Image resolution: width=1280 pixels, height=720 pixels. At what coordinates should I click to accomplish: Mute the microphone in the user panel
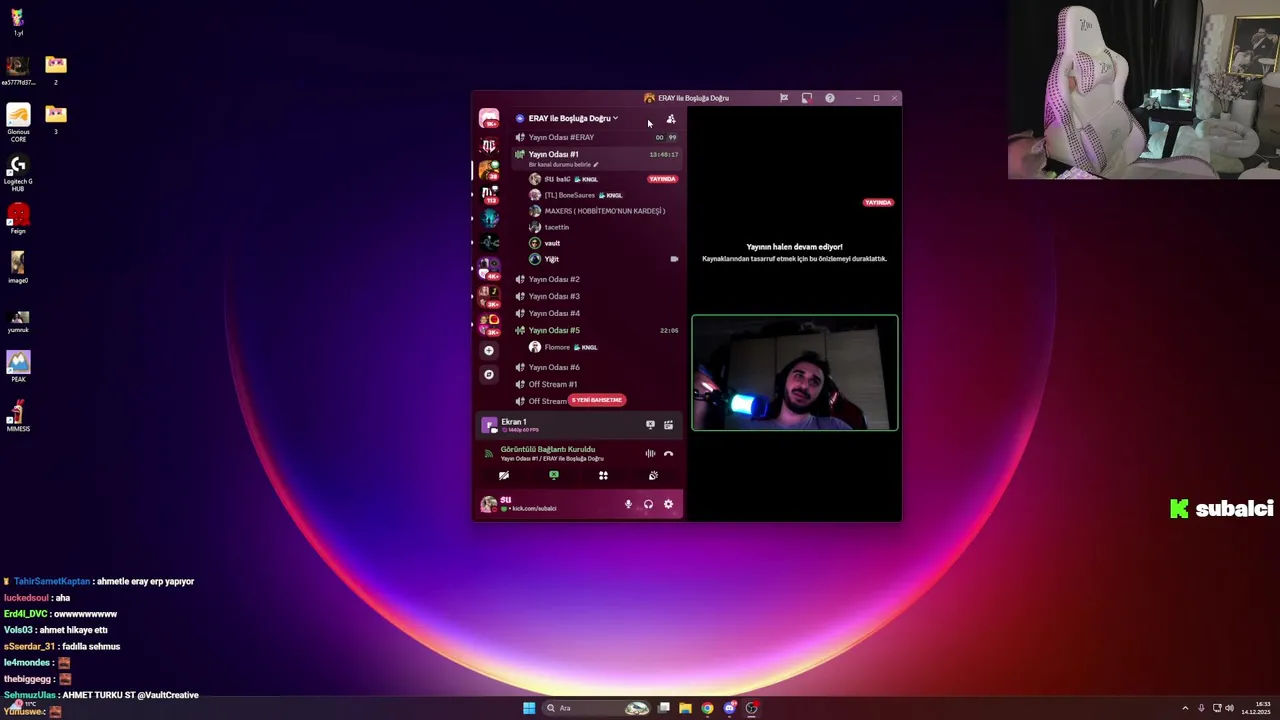tap(628, 504)
